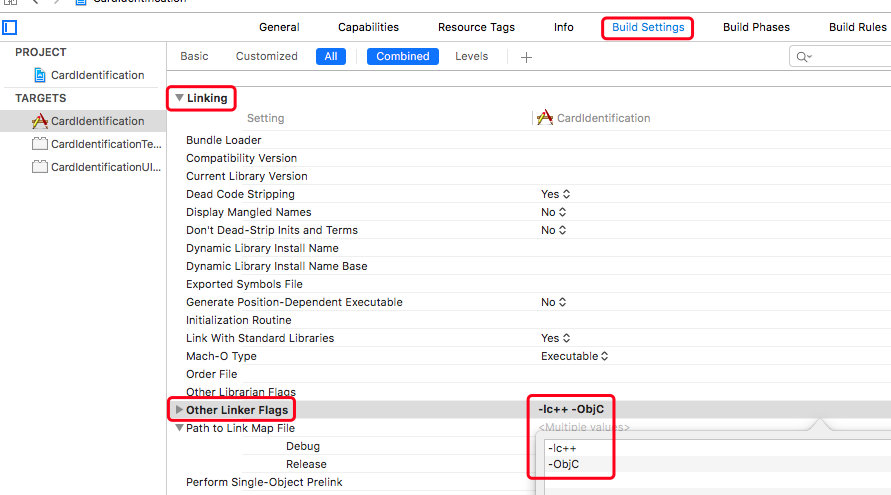Viewport: 891px width, 495px height.
Task: Click the CardIdentification column header icon
Action: 545,118
